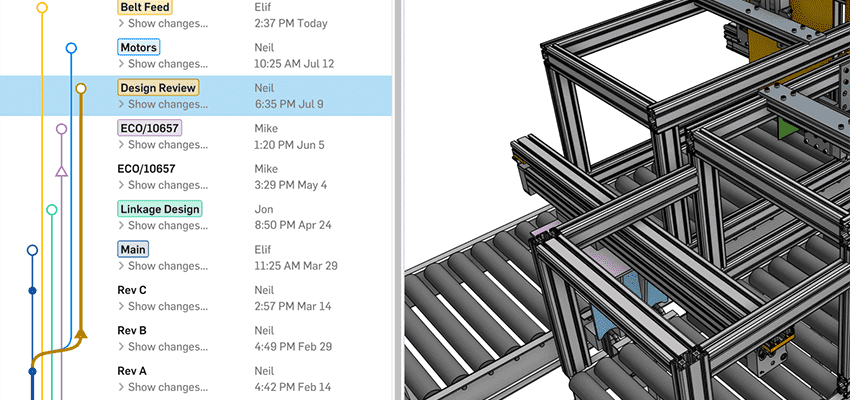Expand Show changes under Rev A
Image resolution: width=850 pixels, height=400 pixels.
[x=163, y=387]
